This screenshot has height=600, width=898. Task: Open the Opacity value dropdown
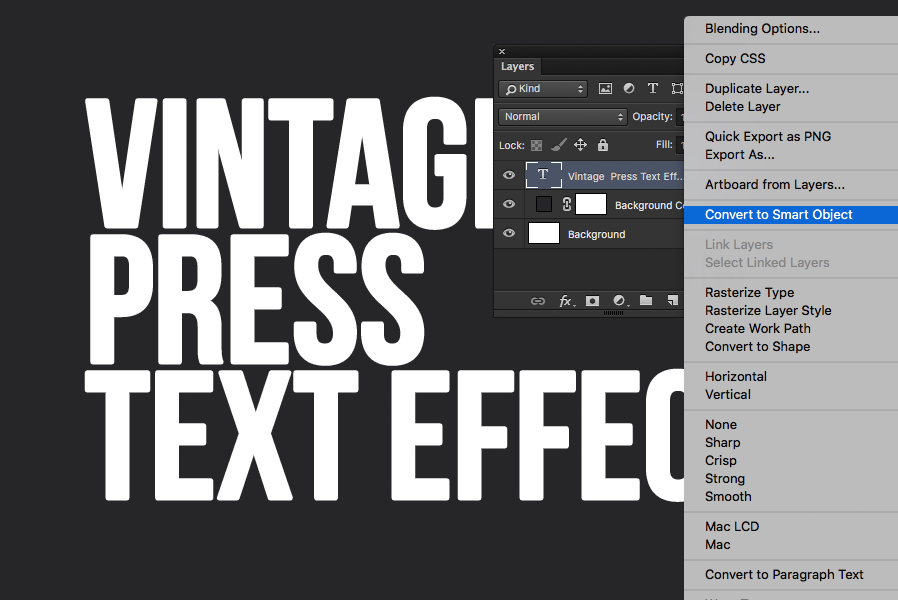click(x=678, y=116)
